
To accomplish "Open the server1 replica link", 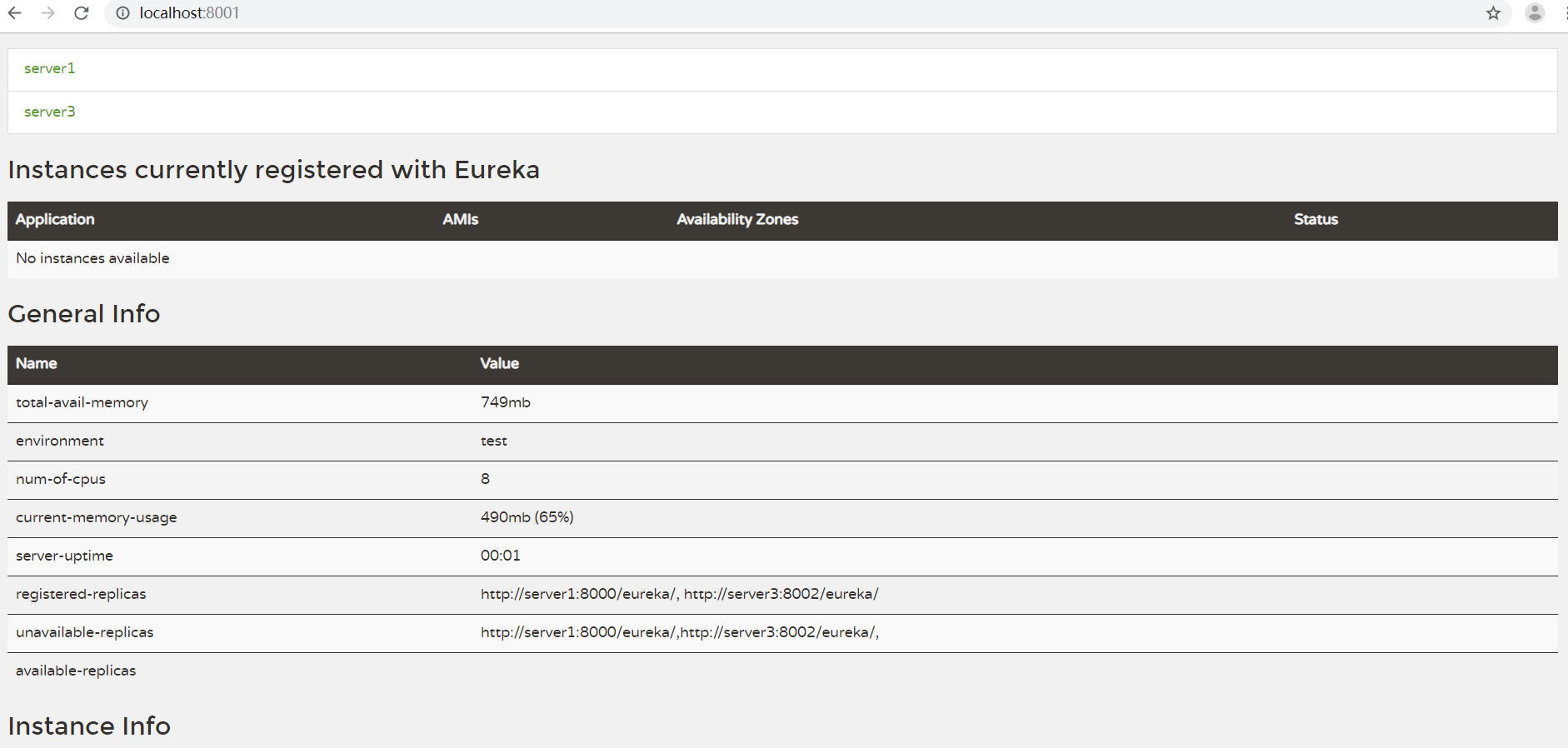I will (x=50, y=68).
